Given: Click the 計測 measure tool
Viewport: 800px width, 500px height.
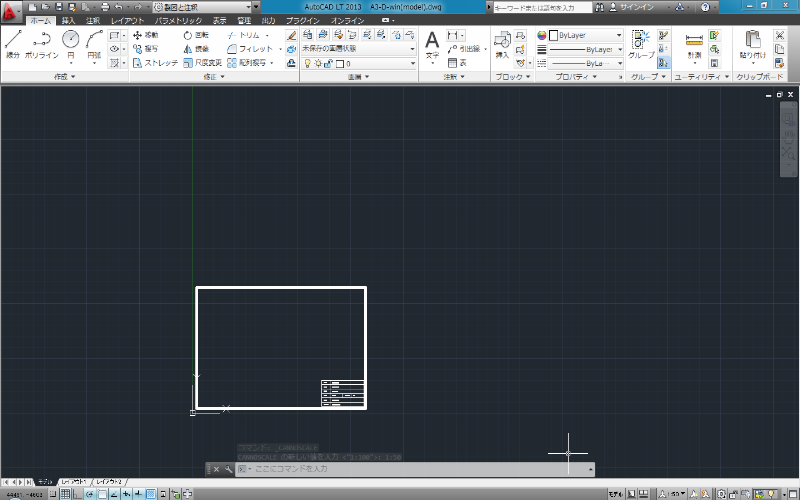Looking at the screenshot, I should click(694, 46).
